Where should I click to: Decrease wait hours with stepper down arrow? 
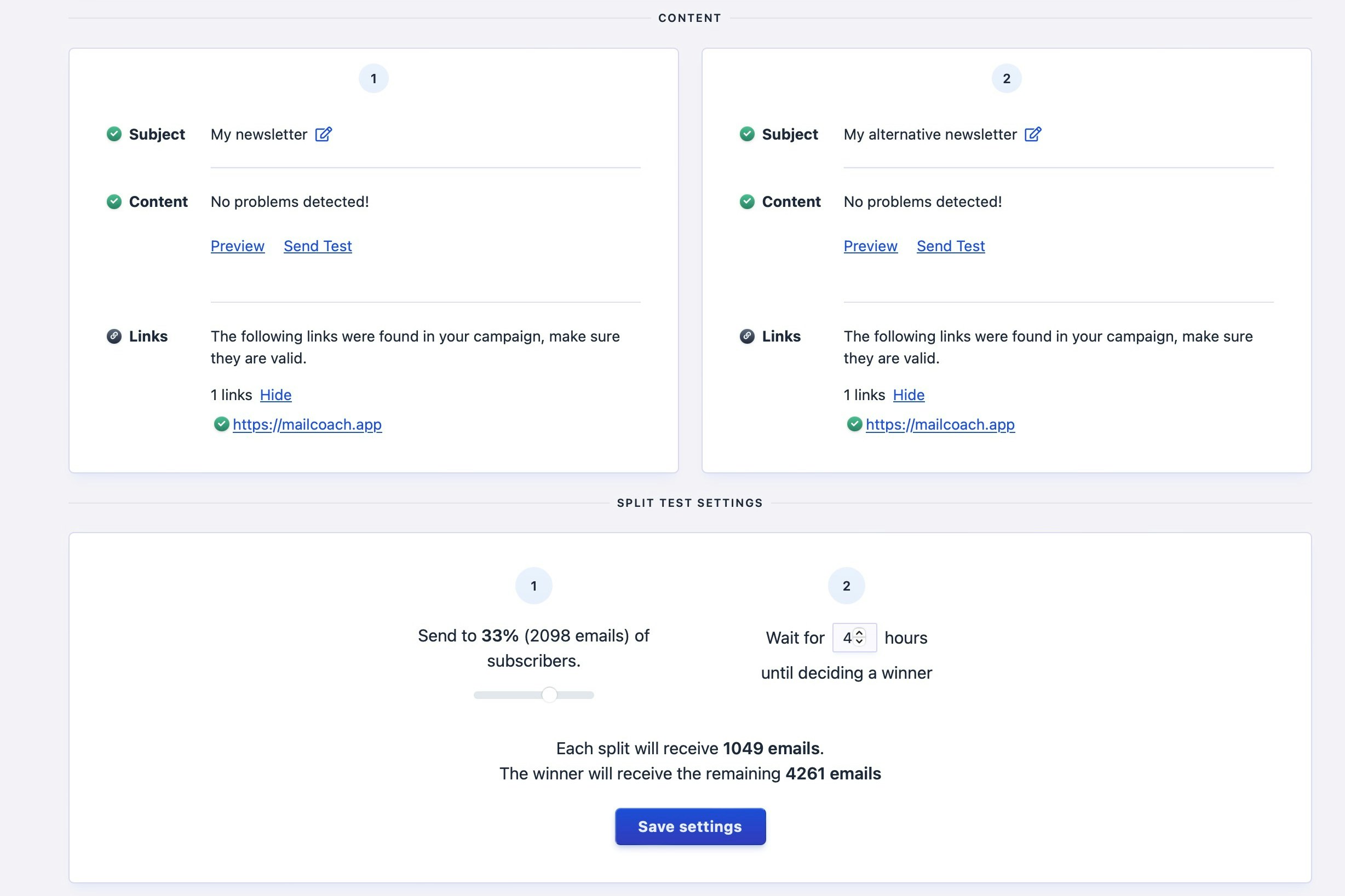pyautogui.click(x=859, y=641)
